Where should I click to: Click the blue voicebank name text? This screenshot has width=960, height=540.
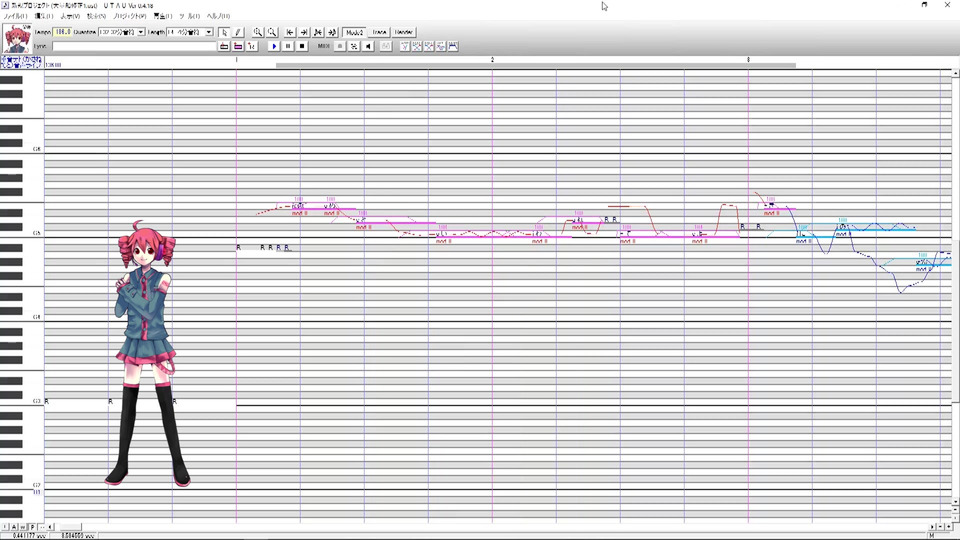click(x=21, y=62)
